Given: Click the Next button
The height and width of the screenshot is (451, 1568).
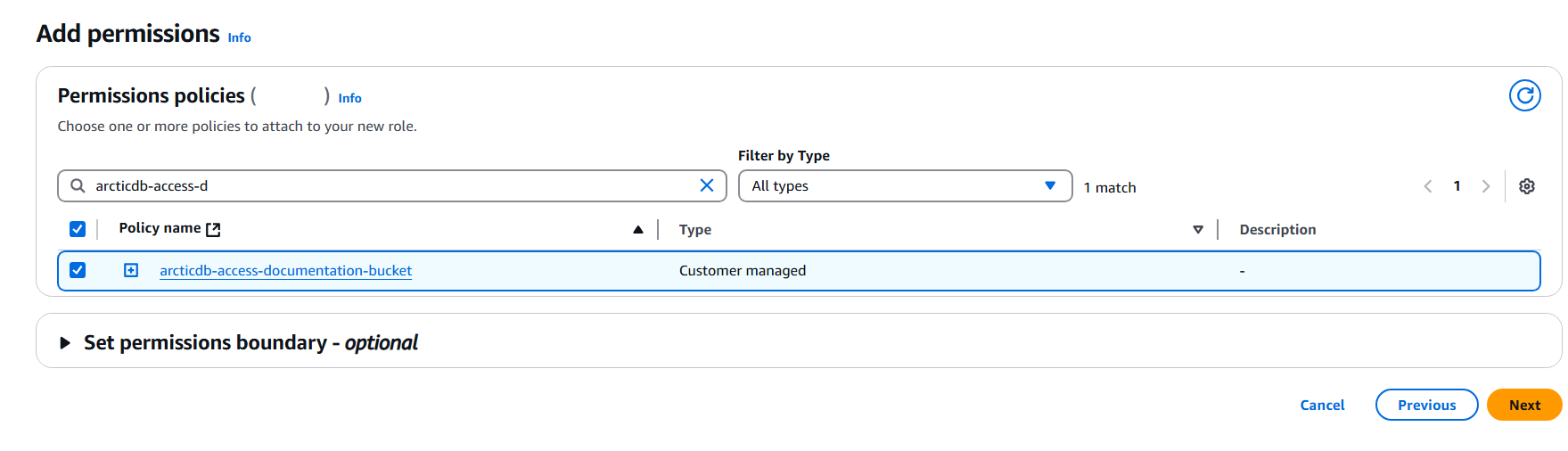Looking at the screenshot, I should pyautogui.click(x=1523, y=405).
